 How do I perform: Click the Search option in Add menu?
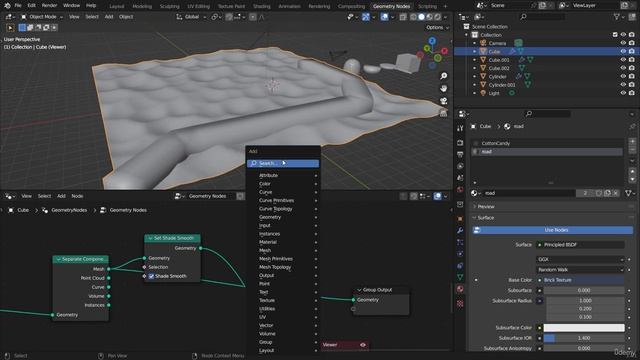coord(283,163)
